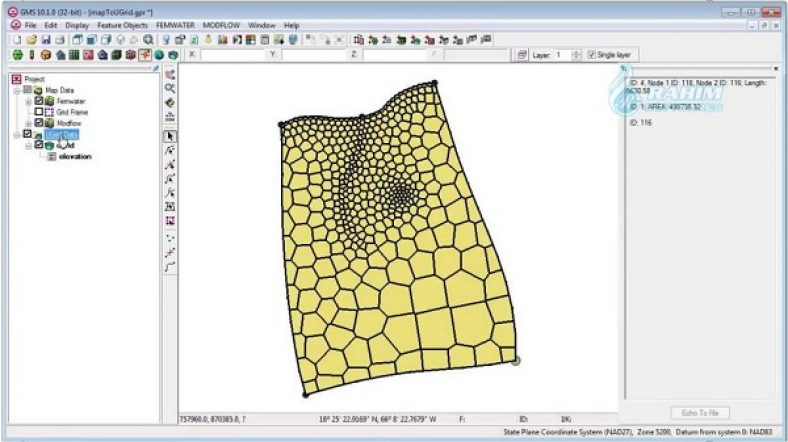Open the Window menu
Viewport: 788px width, 442px height.
click(x=261, y=25)
